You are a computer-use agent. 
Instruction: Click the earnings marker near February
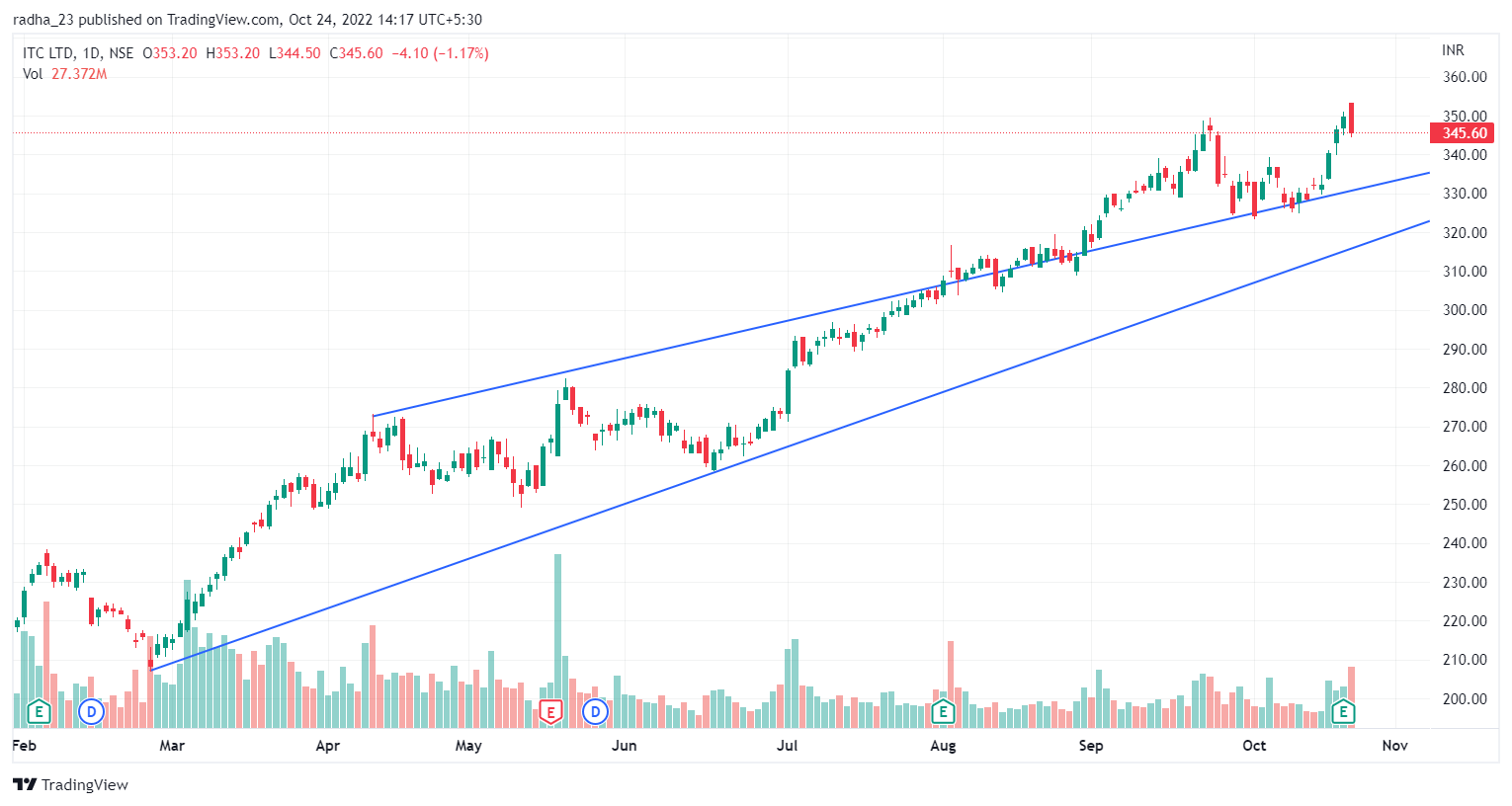(x=39, y=711)
